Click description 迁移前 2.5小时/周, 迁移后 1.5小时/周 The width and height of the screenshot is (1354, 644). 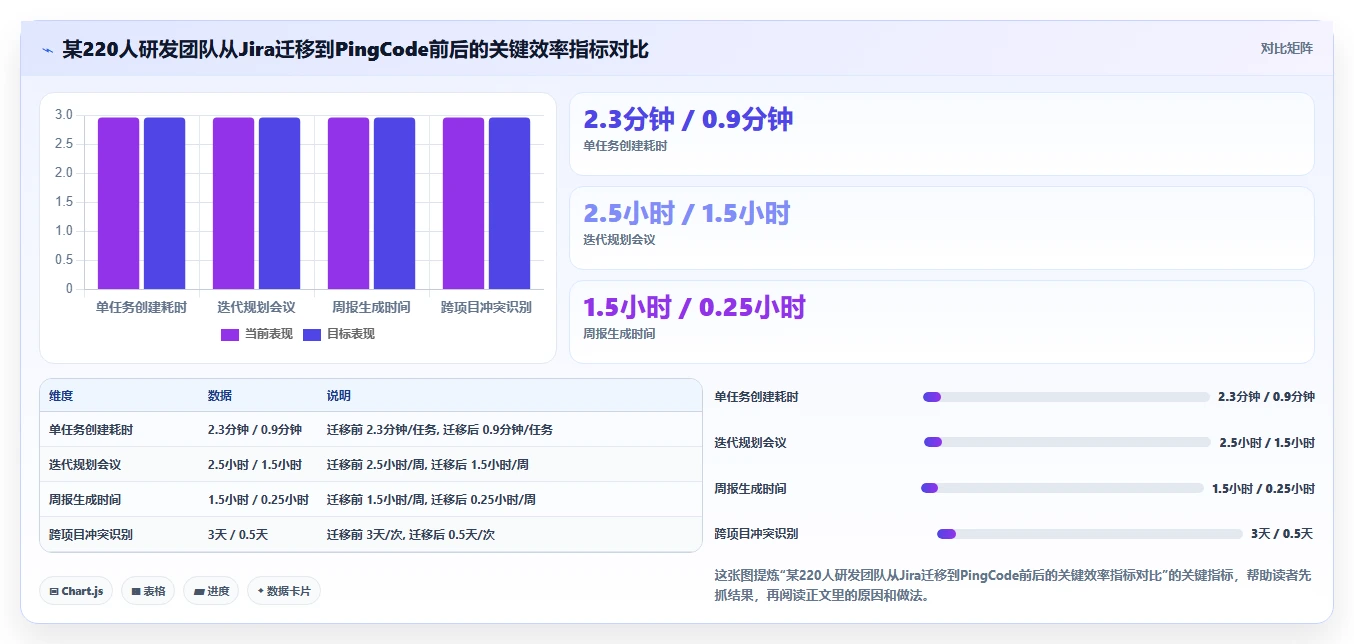pos(428,465)
